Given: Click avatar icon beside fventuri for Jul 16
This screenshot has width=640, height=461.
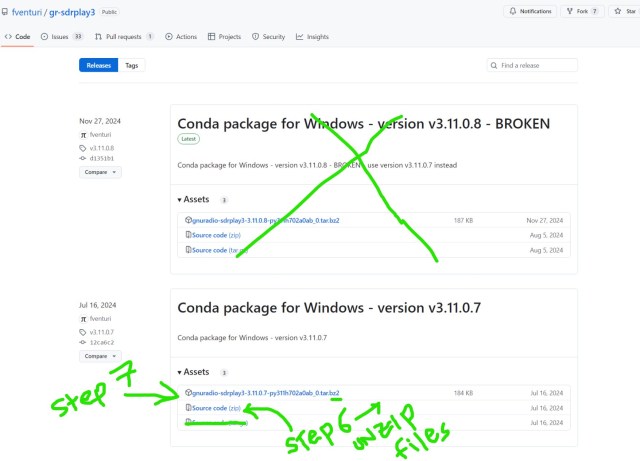Looking at the screenshot, I should pos(83,318).
